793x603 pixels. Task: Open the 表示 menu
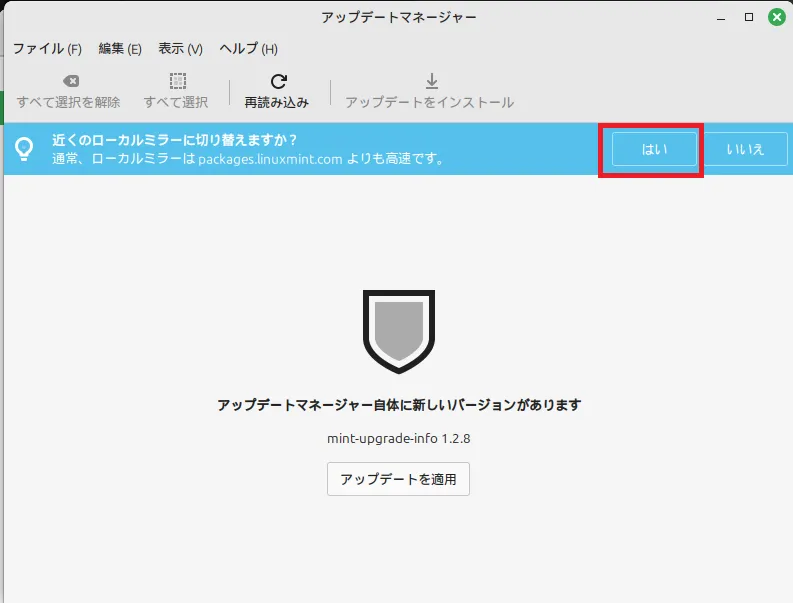pyautogui.click(x=180, y=49)
